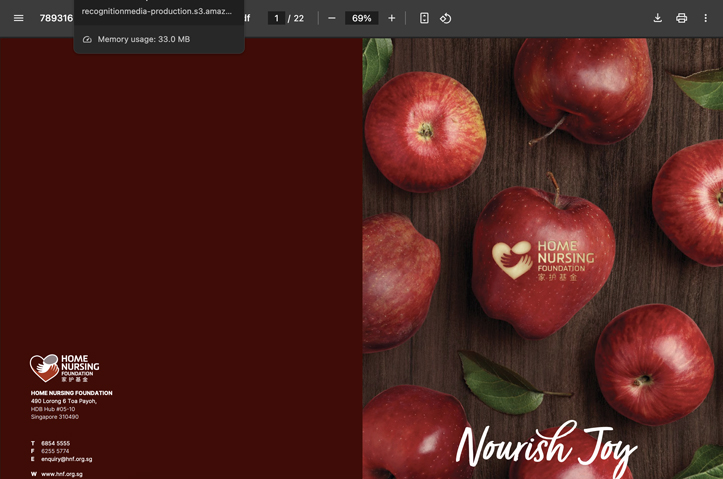Click the 789316 document title

point(56,18)
